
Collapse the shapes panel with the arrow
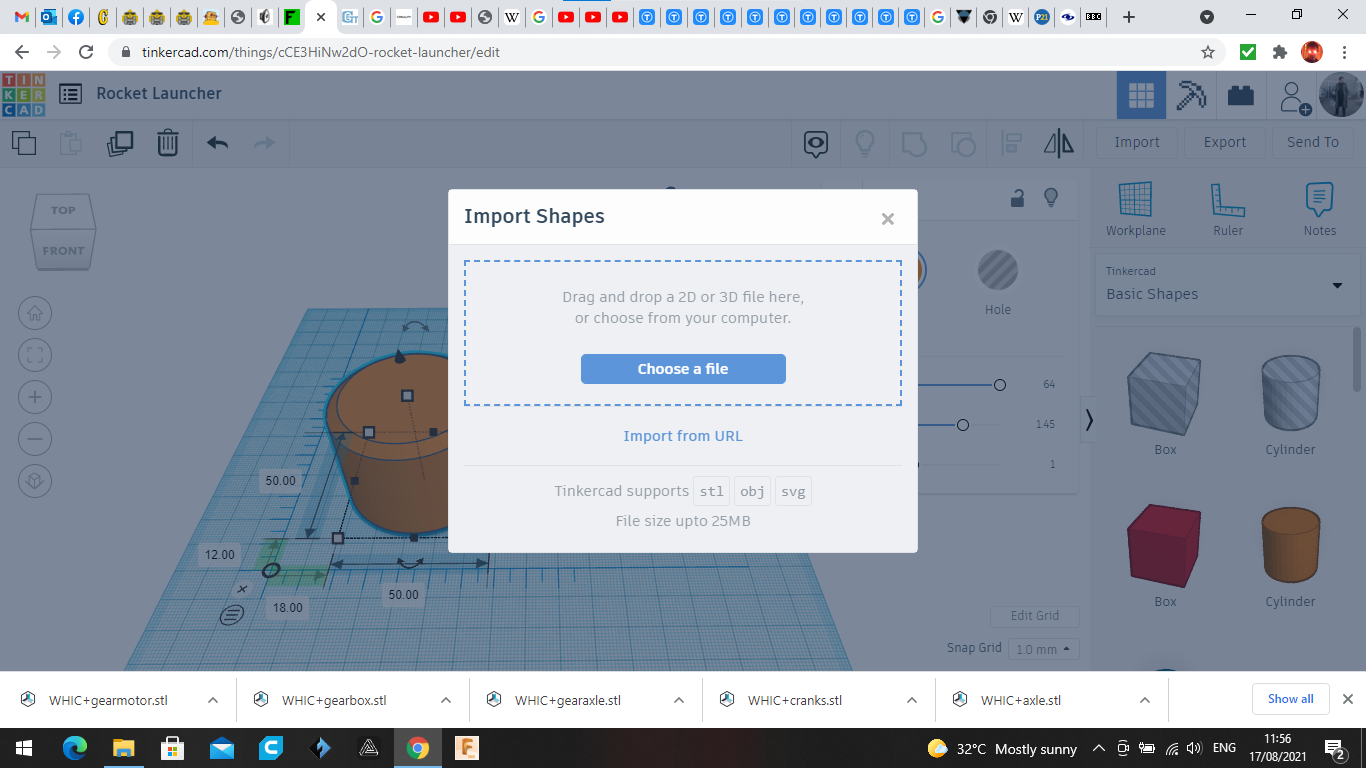click(1089, 421)
